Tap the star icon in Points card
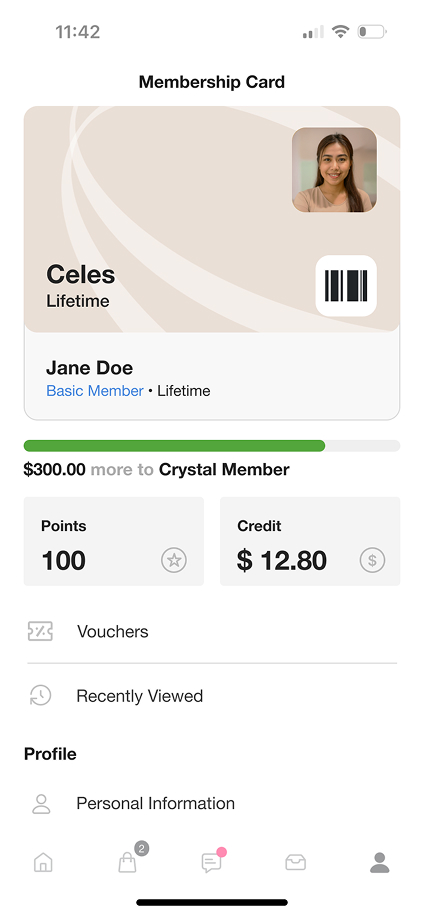Image resolution: width=424 pixels, height=913 pixels. 174,561
